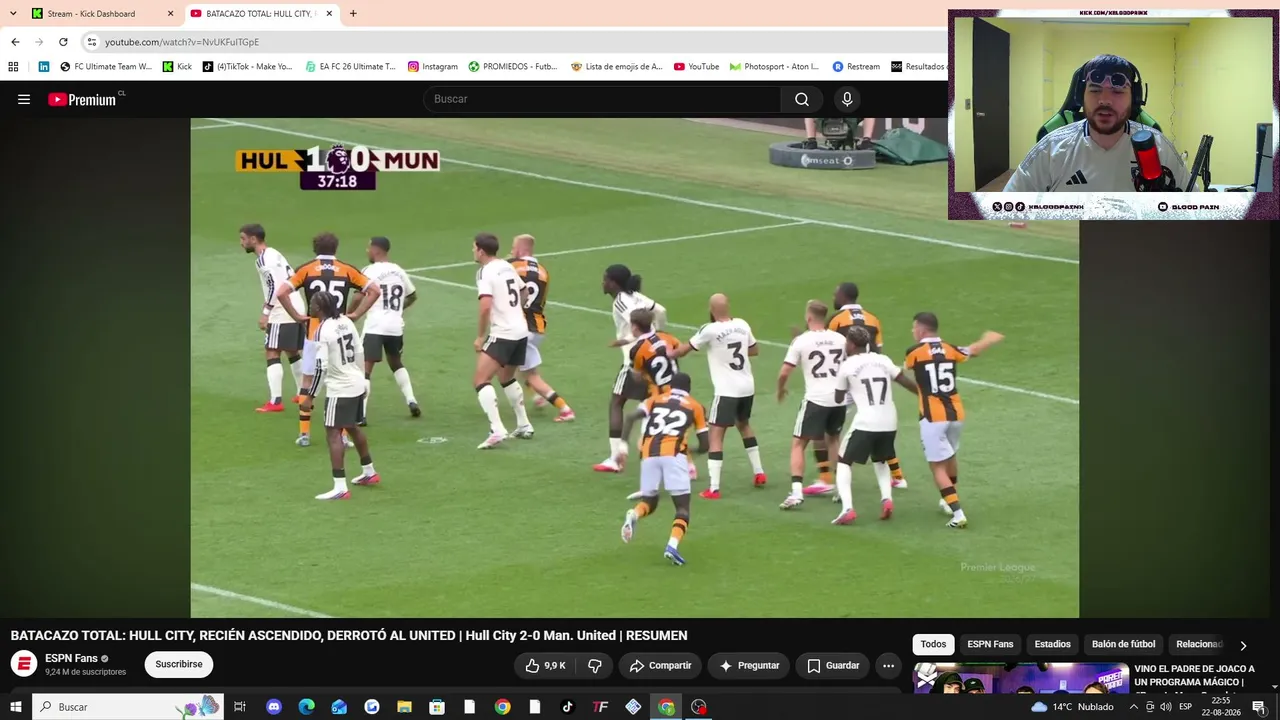Open the Lista de emojis bookmark

(617, 67)
